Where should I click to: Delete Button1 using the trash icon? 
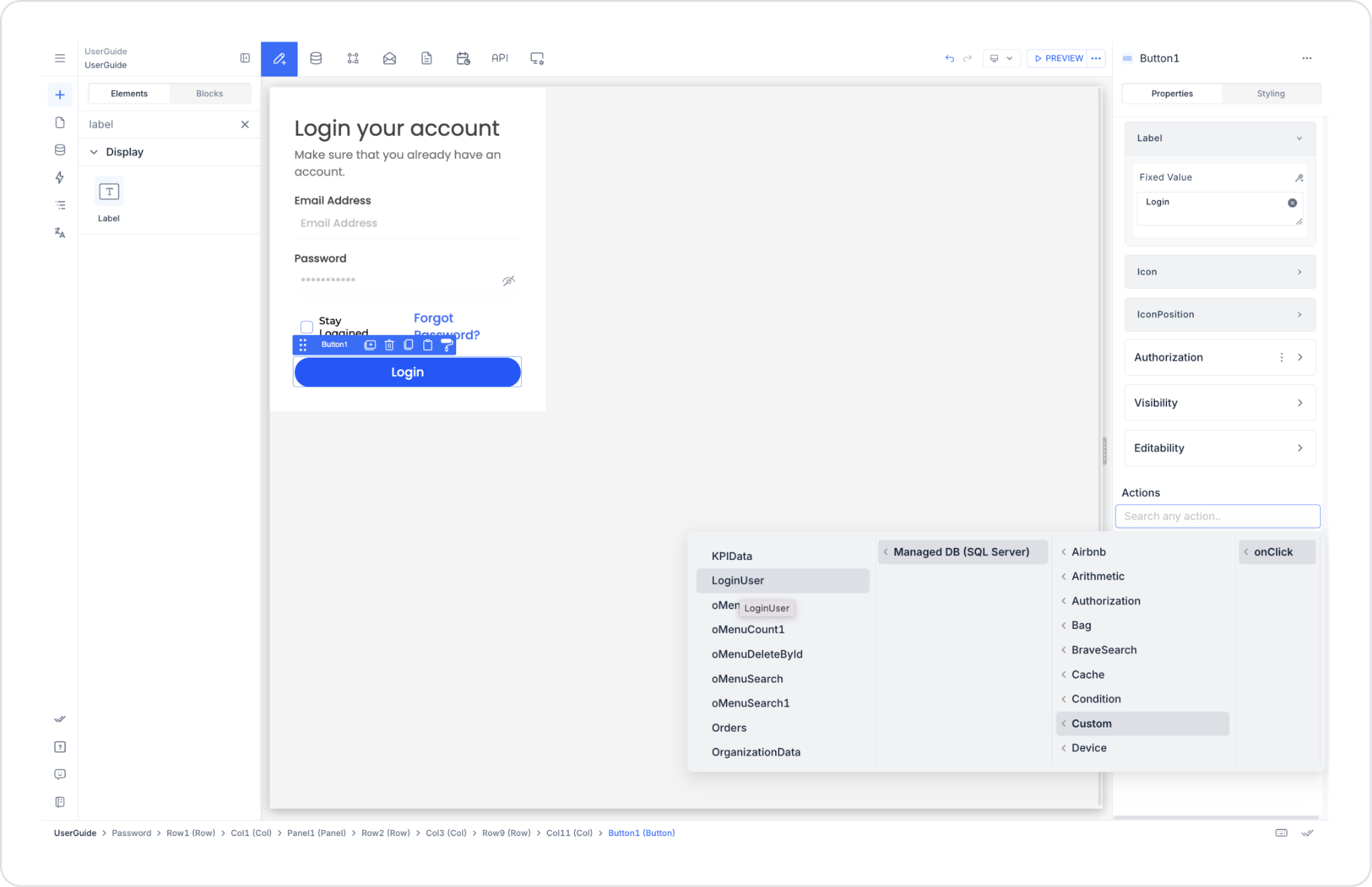pos(389,345)
